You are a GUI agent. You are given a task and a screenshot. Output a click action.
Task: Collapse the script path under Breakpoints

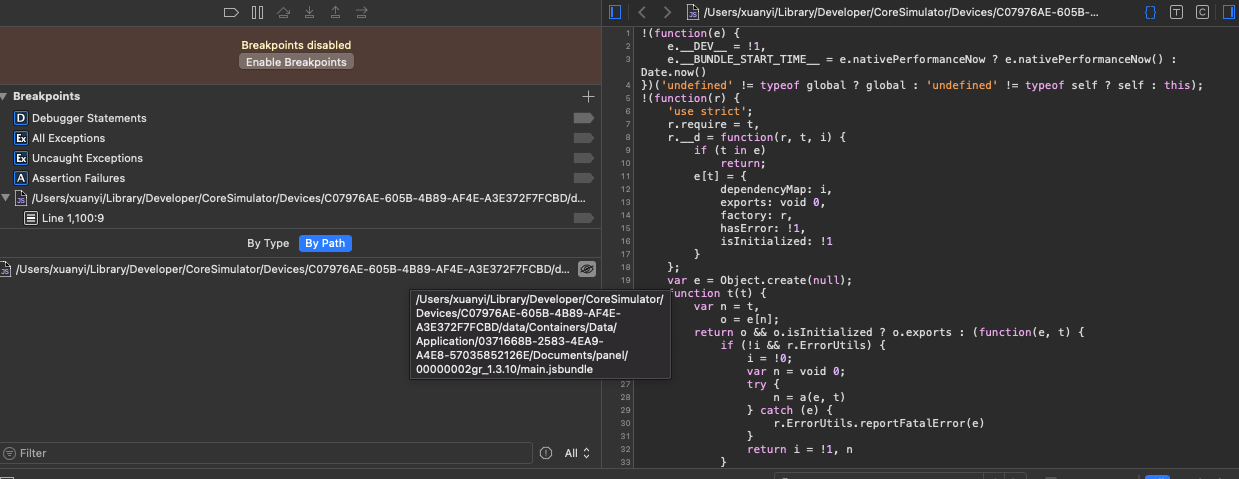click(6, 198)
